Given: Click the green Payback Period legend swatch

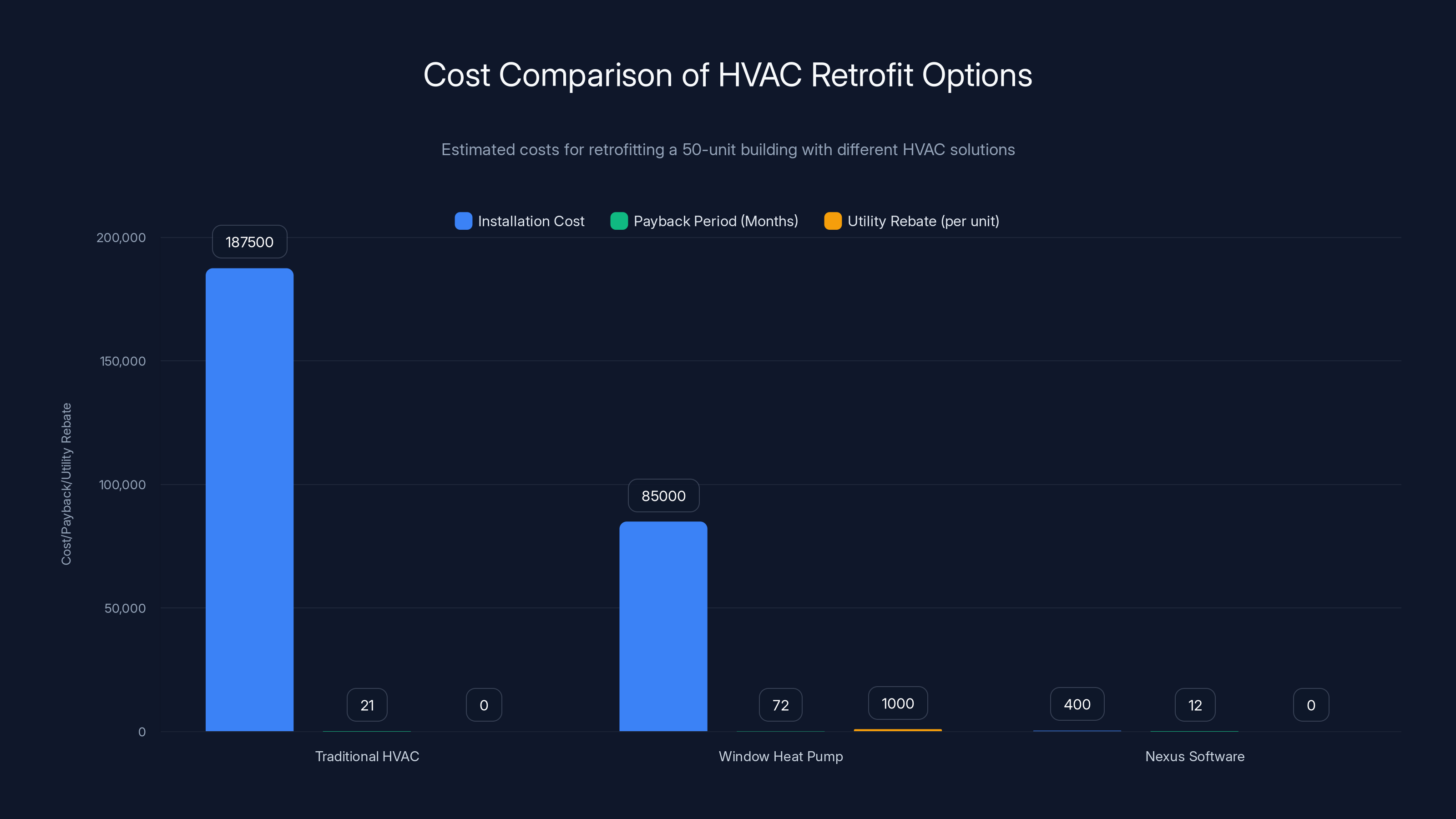Looking at the screenshot, I should [619, 221].
